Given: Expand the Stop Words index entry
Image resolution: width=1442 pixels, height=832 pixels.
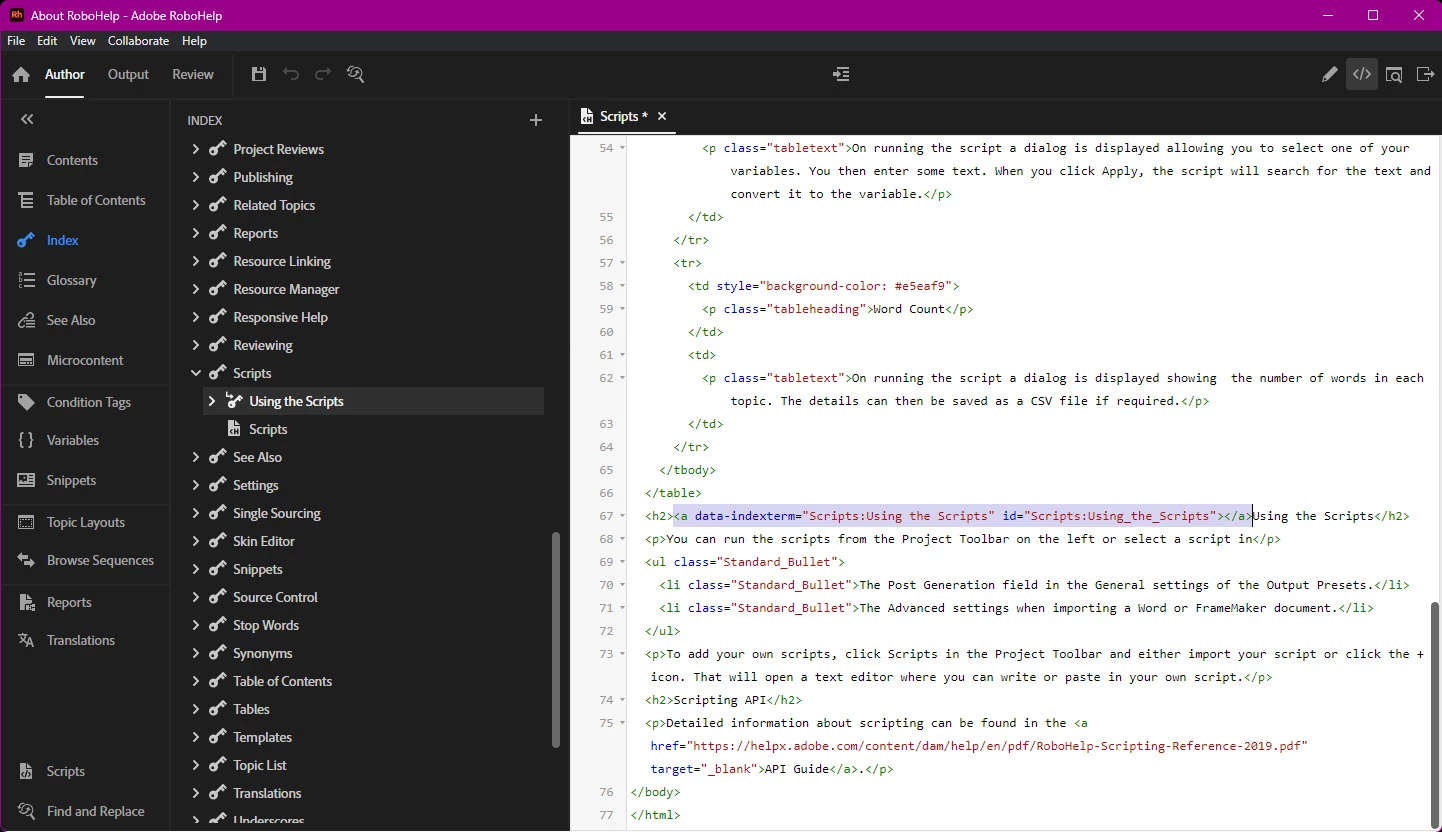Looking at the screenshot, I should point(196,625).
